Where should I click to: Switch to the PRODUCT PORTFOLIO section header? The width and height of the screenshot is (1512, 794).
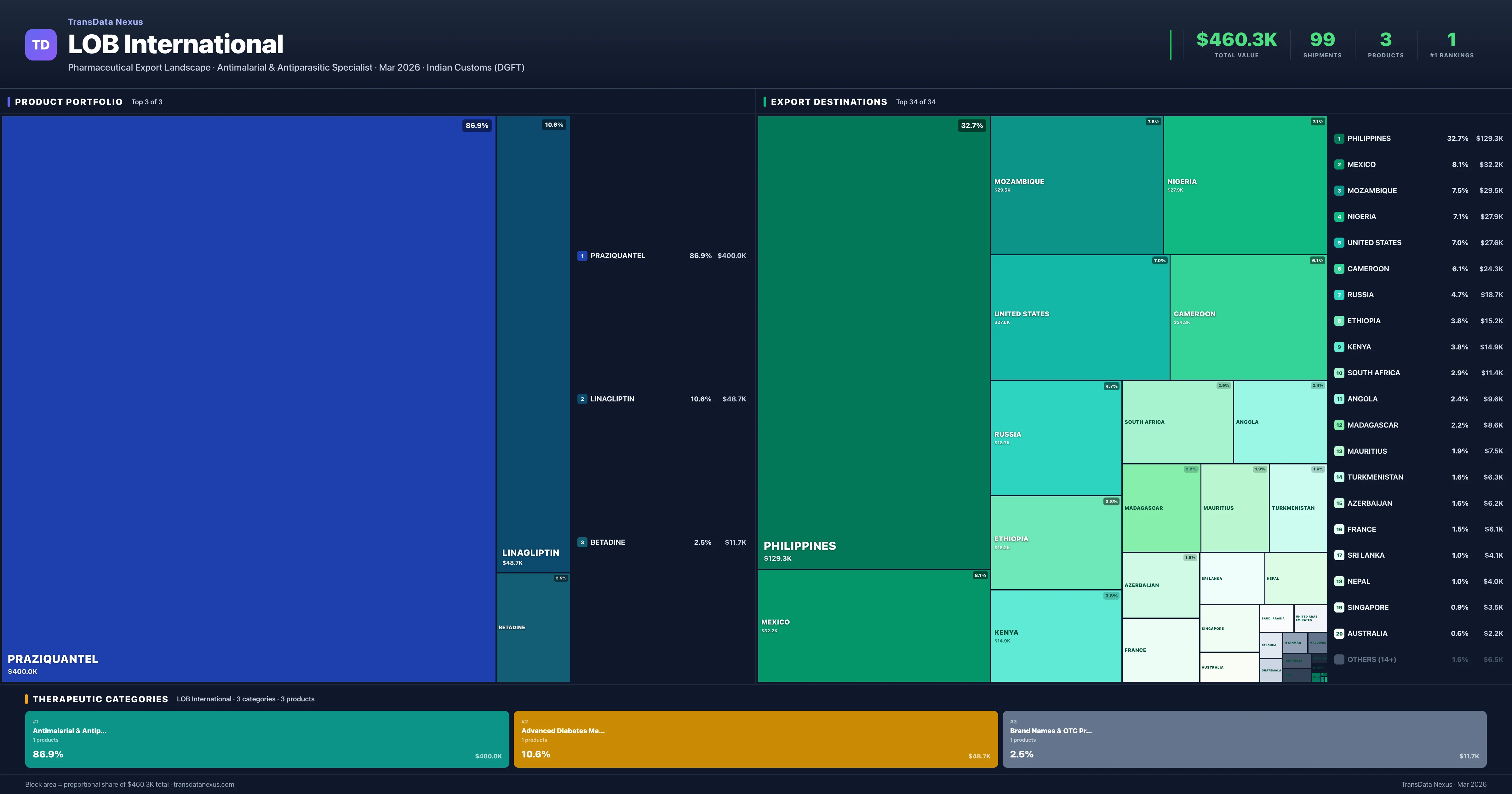click(x=69, y=101)
